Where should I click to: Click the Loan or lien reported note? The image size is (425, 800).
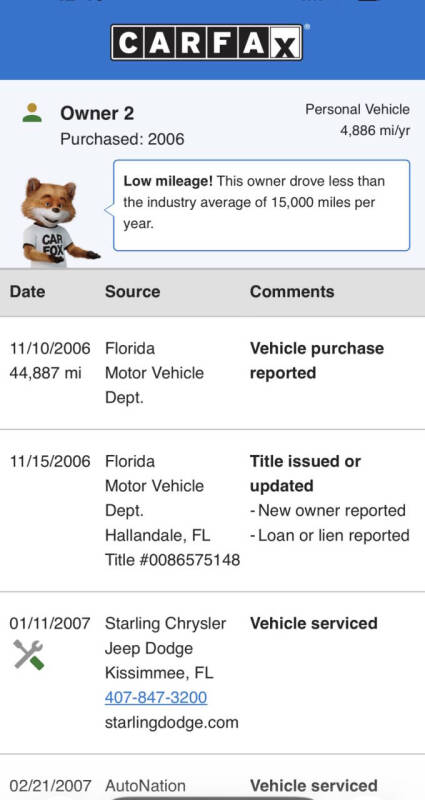tap(330, 535)
